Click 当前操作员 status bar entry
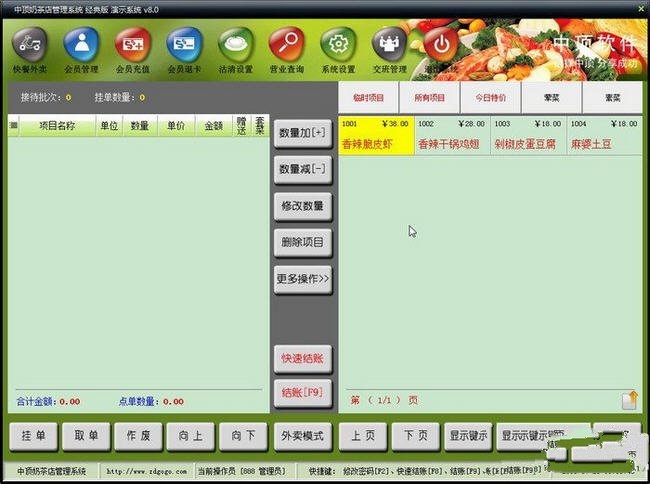The width and height of the screenshot is (650, 484). (x=242, y=472)
